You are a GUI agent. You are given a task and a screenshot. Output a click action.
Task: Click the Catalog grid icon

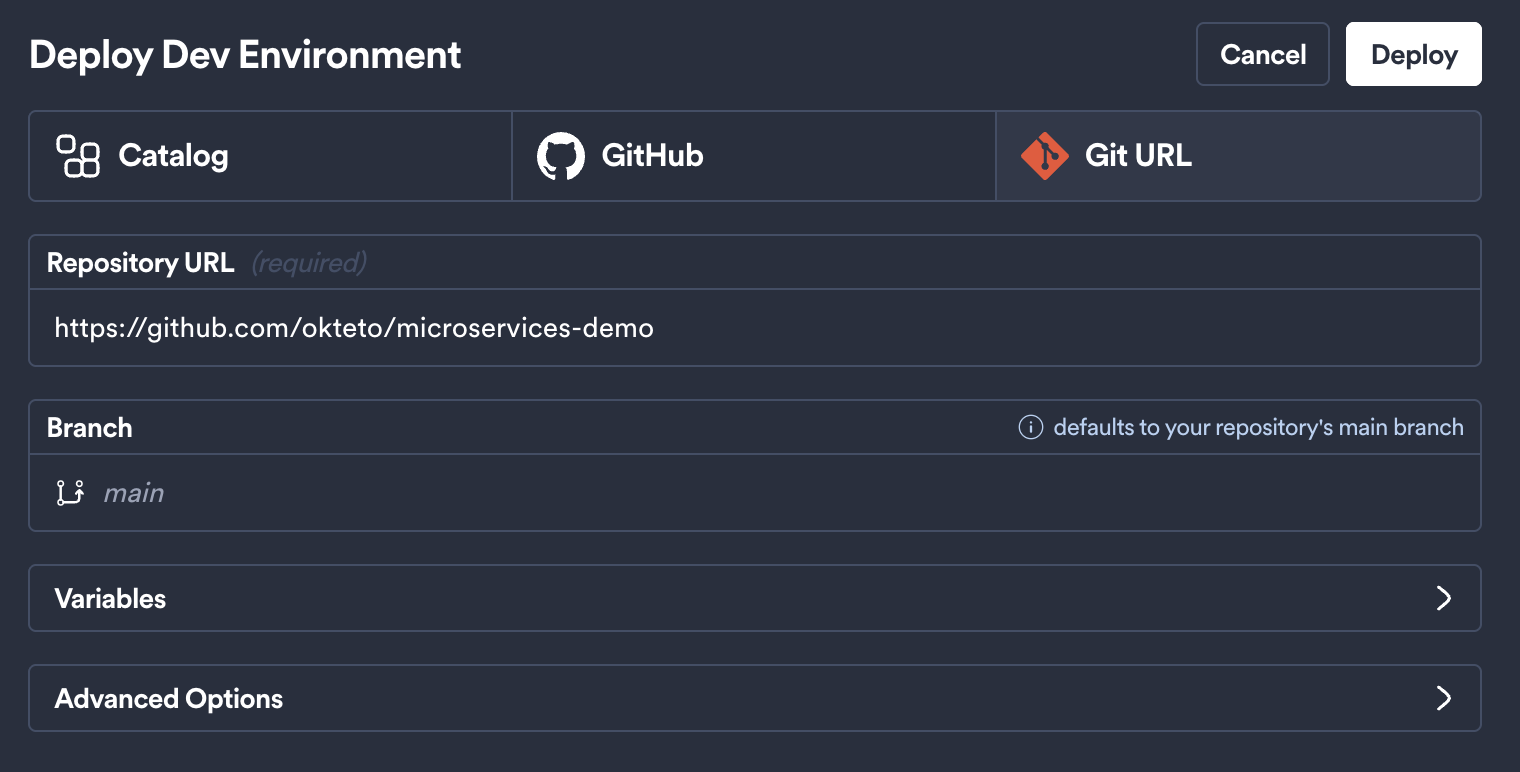79,155
